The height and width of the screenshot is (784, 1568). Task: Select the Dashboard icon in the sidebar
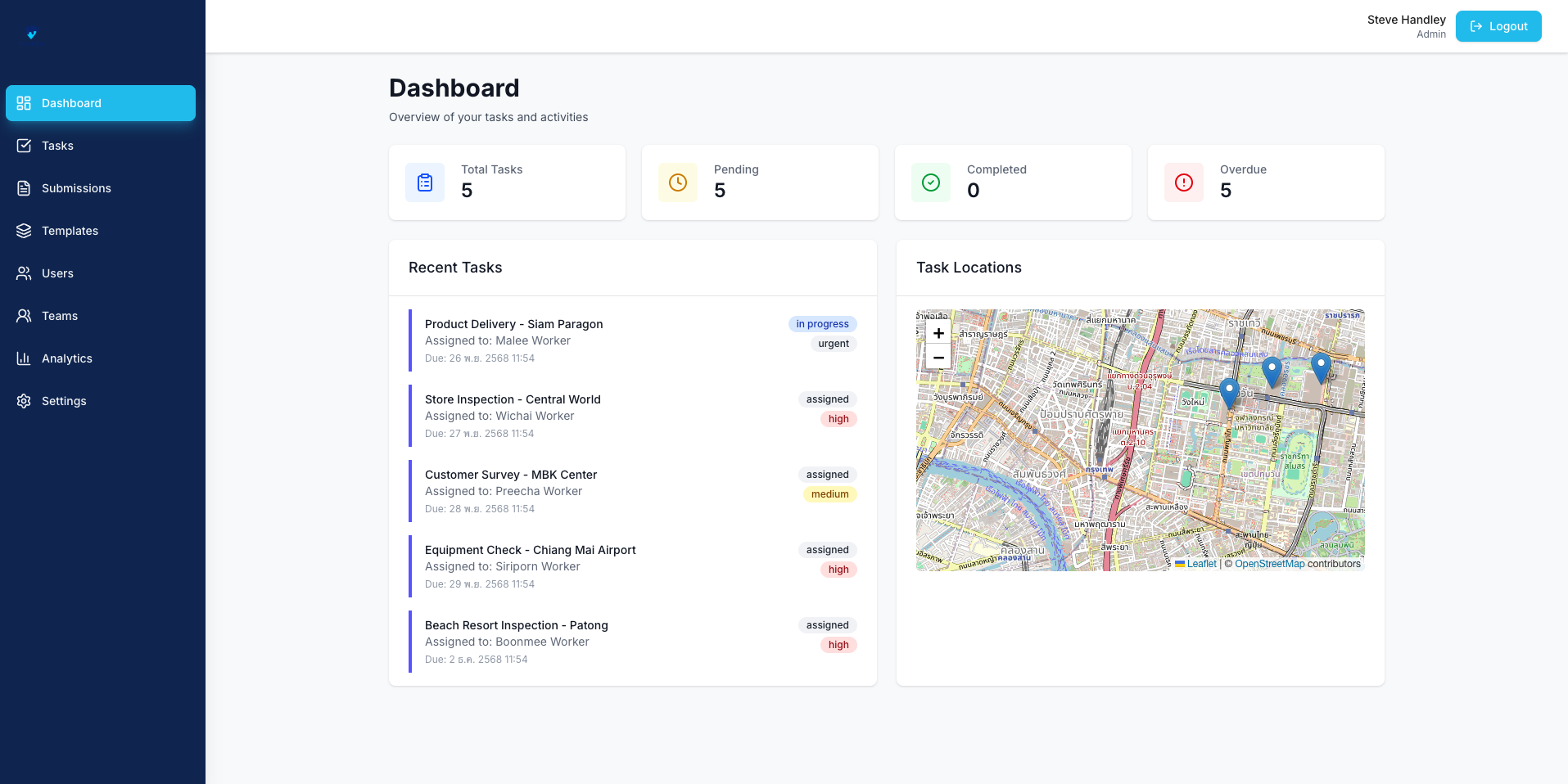23,103
